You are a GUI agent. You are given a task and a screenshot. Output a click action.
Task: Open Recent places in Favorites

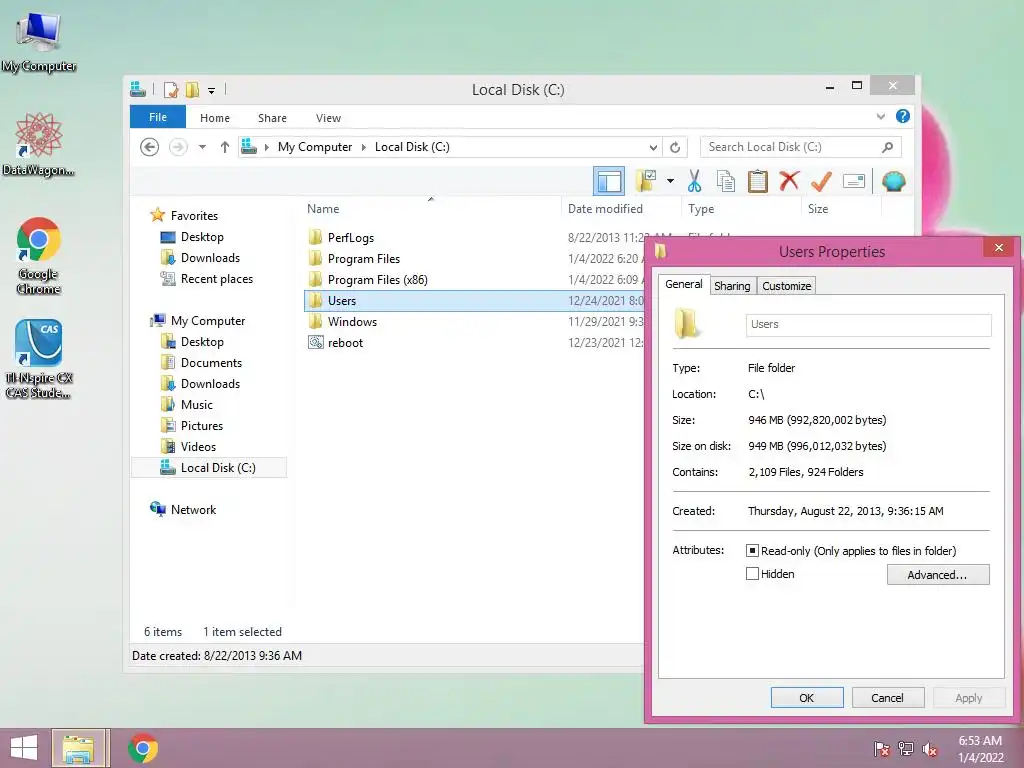tap(216, 279)
